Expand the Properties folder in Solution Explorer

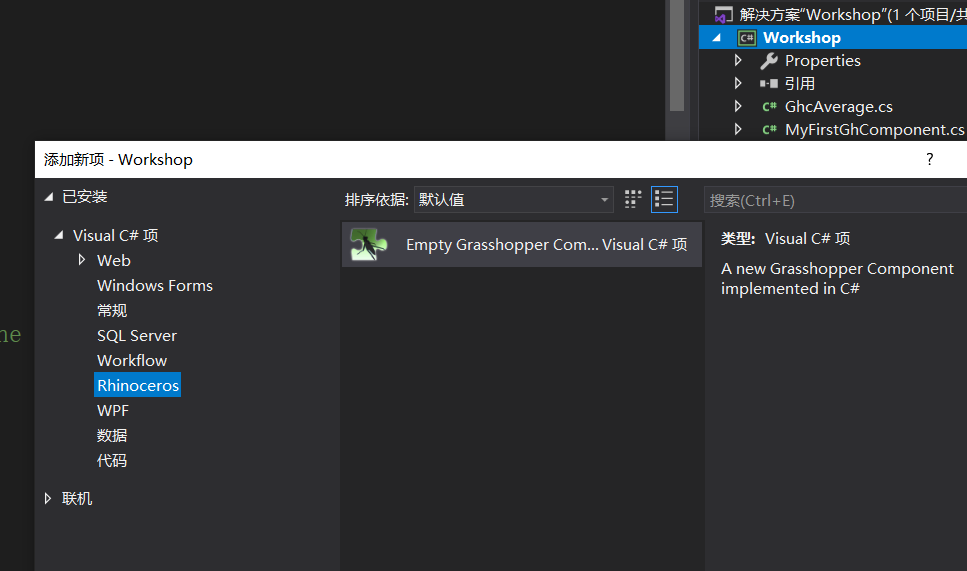pyautogui.click(x=738, y=60)
